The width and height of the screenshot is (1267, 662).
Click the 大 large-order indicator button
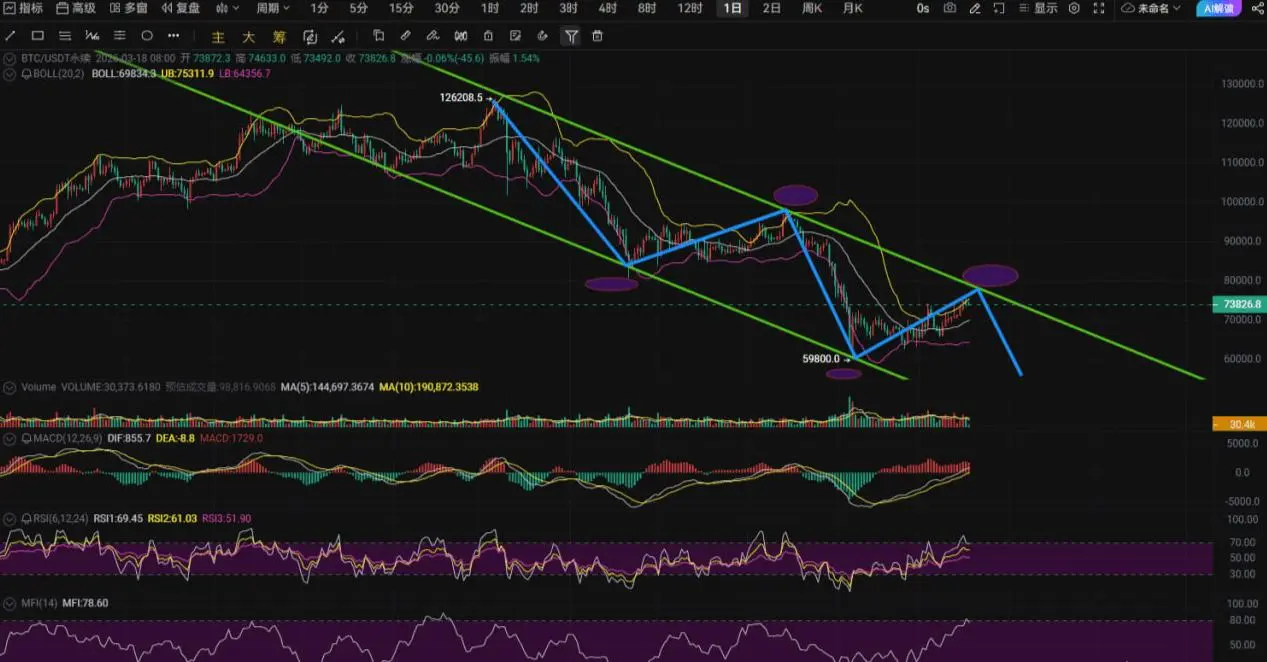tap(249, 37)
